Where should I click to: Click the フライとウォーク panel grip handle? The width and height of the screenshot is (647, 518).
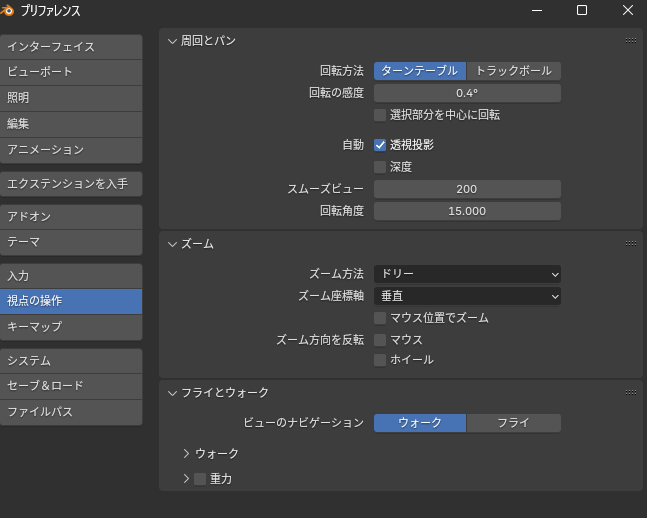(630, 392)
